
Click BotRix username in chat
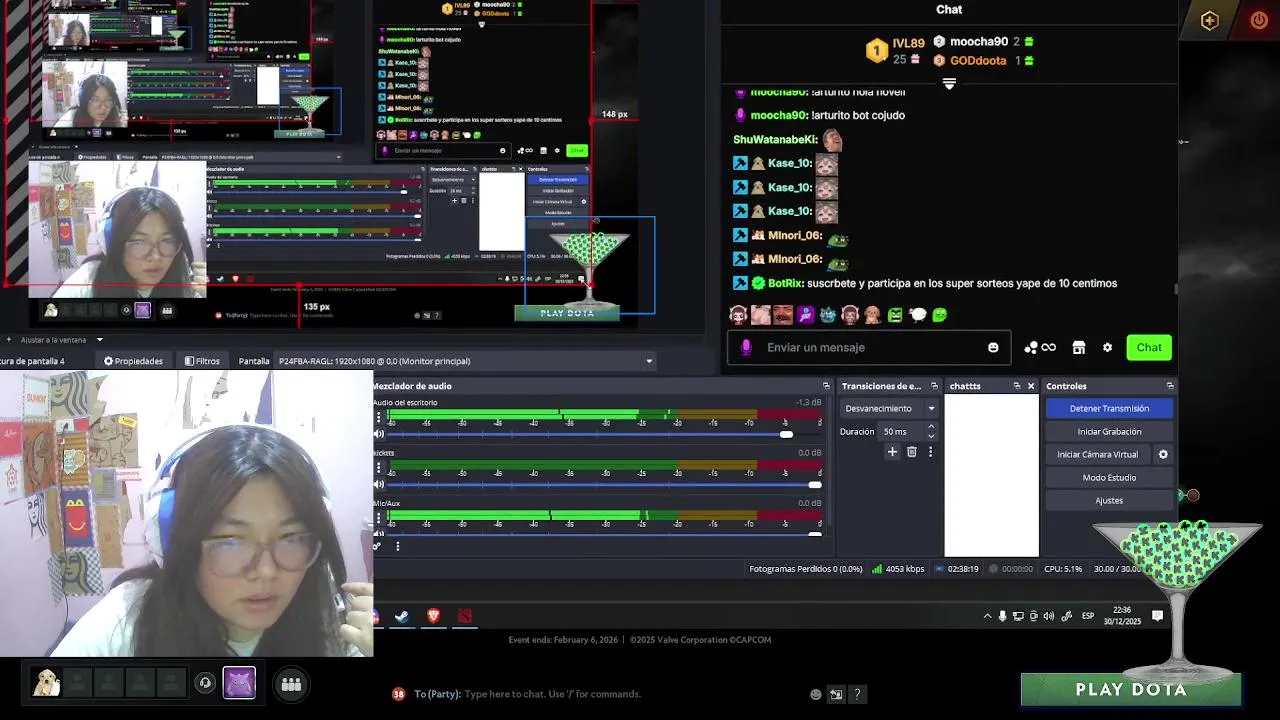[x=785, y=283]
